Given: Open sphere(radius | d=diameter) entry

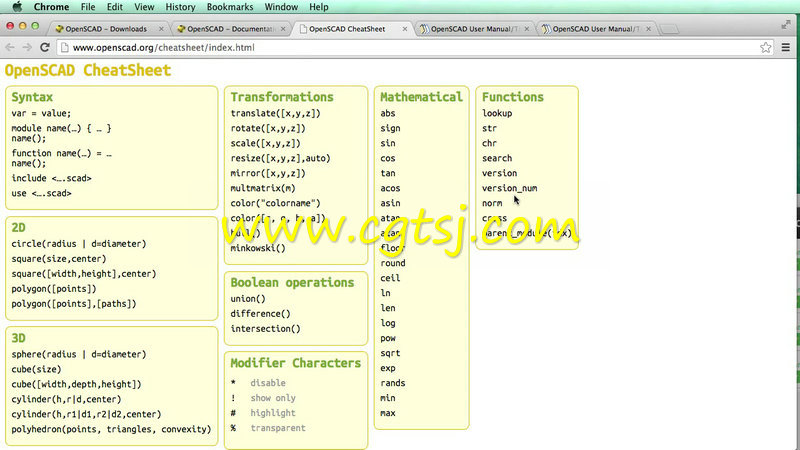Looking at the screenshot, I should pos(79,354).
